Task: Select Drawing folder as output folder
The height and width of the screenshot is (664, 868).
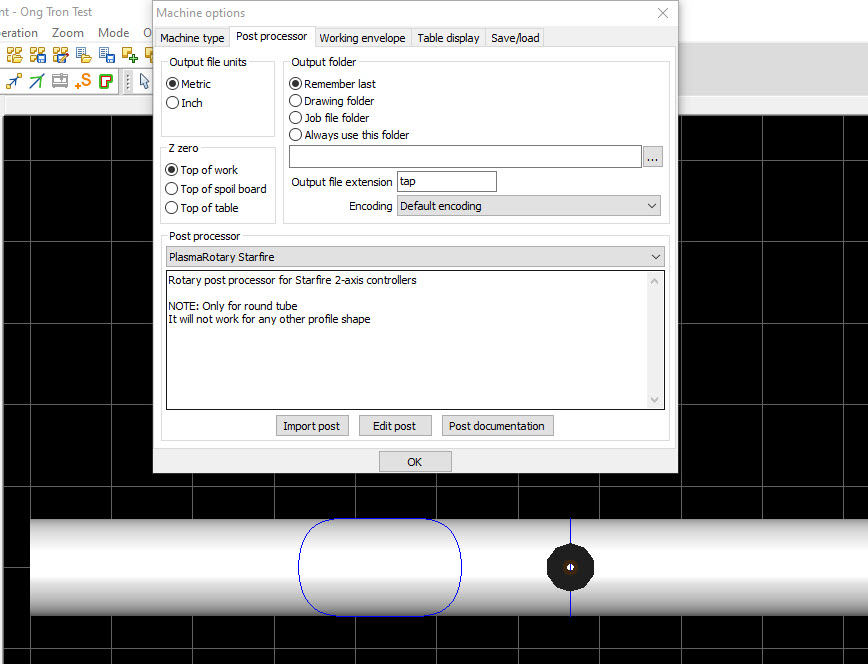Action: (x=295, y=100)
